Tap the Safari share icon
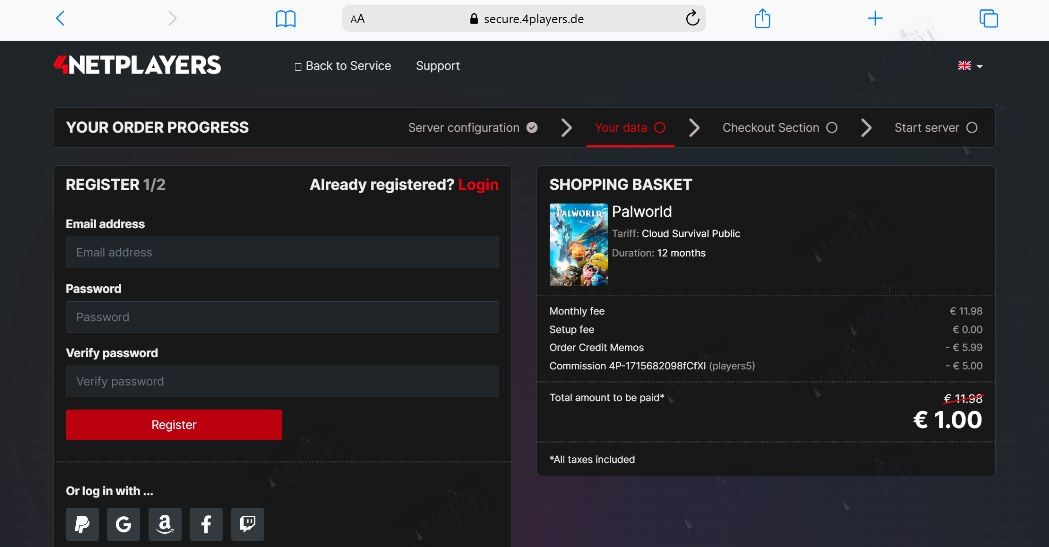The width and height of the screenshot is (1049, 547). coord(762,19)
